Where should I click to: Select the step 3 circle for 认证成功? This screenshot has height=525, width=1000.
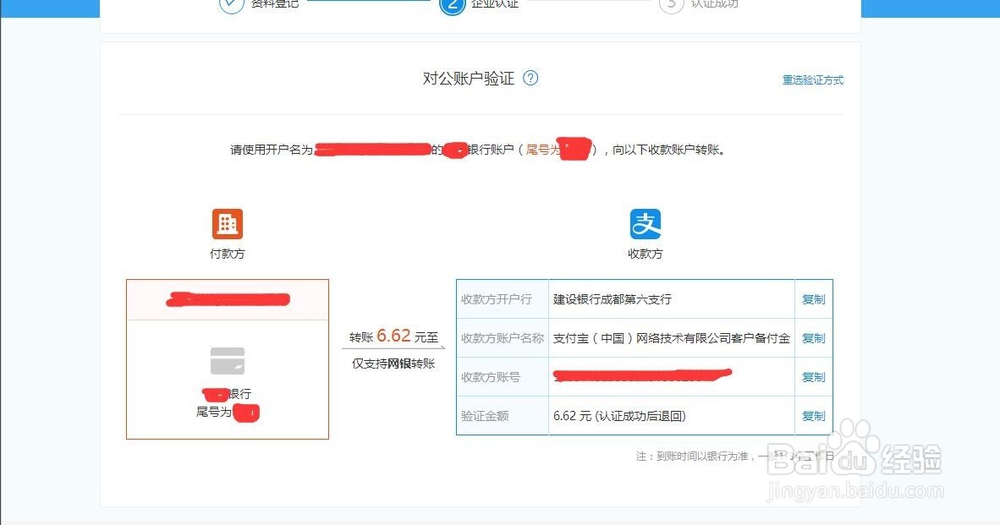tap(671, 4)
